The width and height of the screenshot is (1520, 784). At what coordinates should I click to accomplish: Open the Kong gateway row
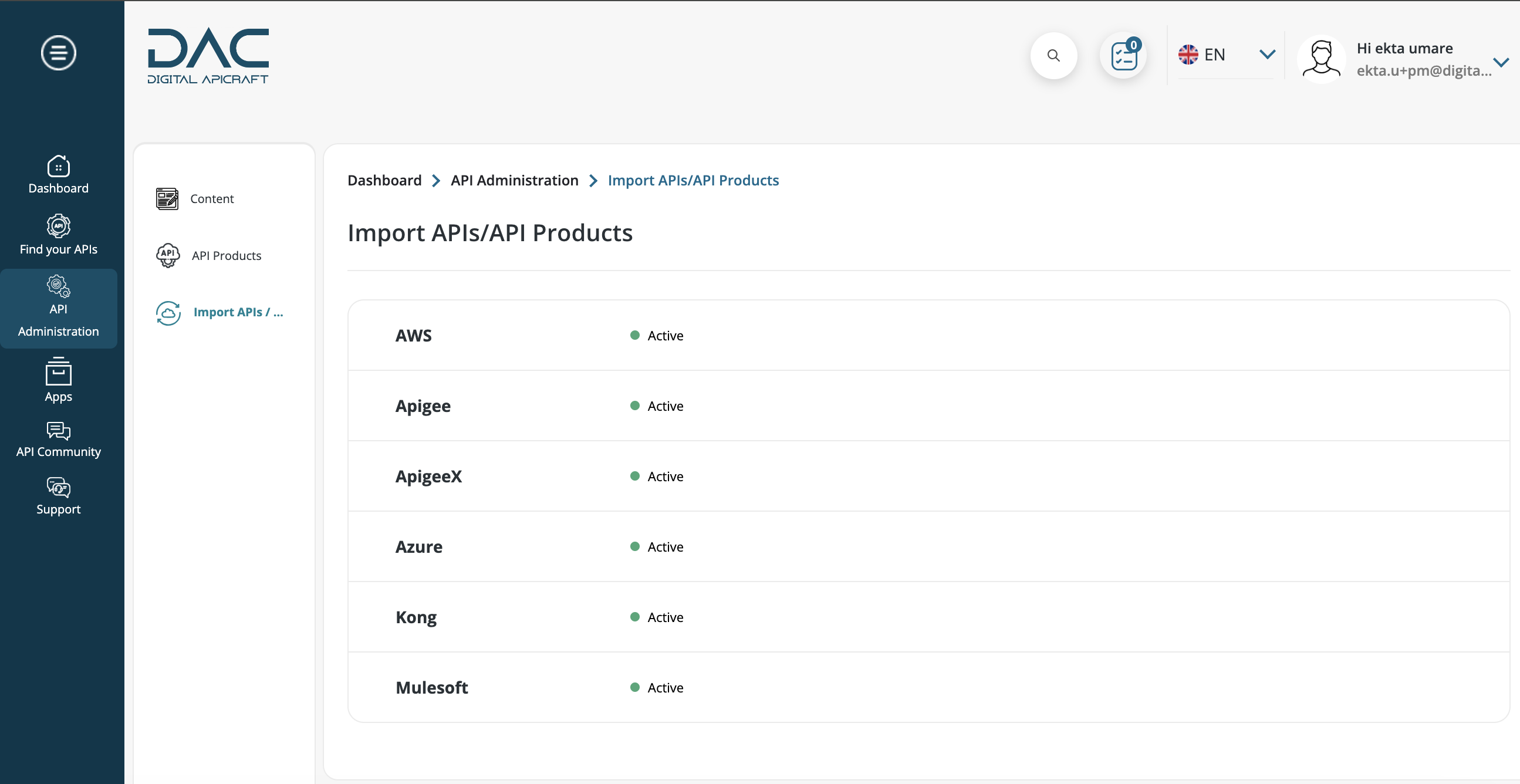pos(929,617)
